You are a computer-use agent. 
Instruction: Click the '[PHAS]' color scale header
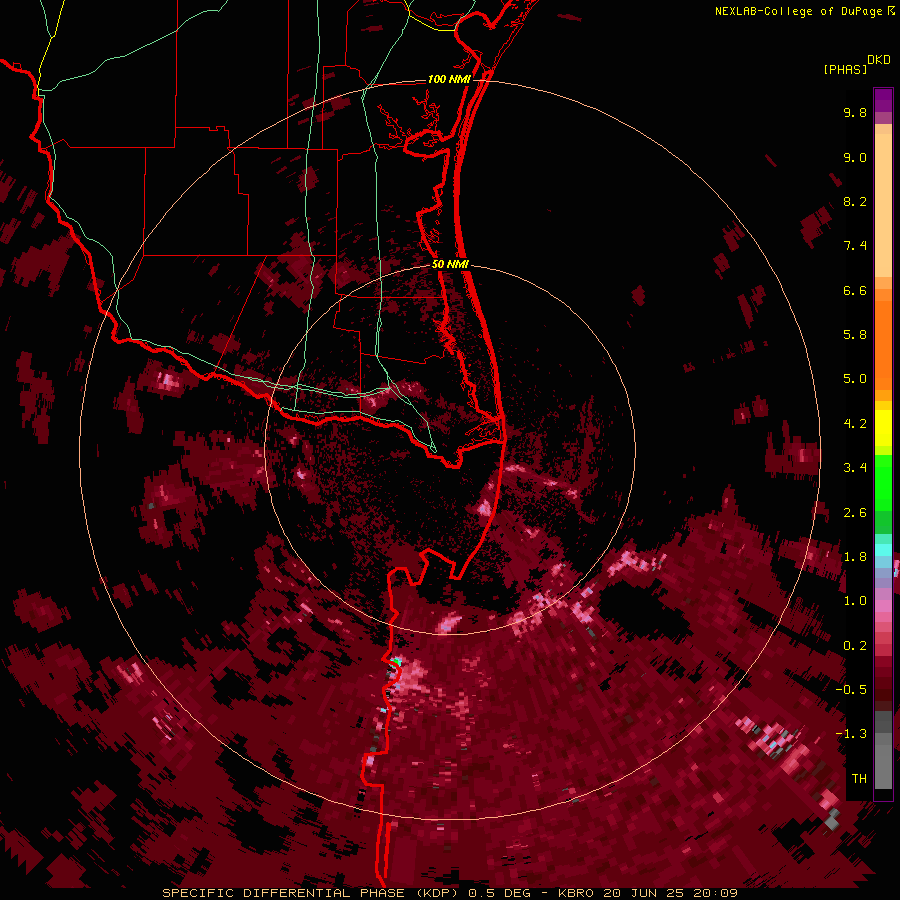click(845, 69)
